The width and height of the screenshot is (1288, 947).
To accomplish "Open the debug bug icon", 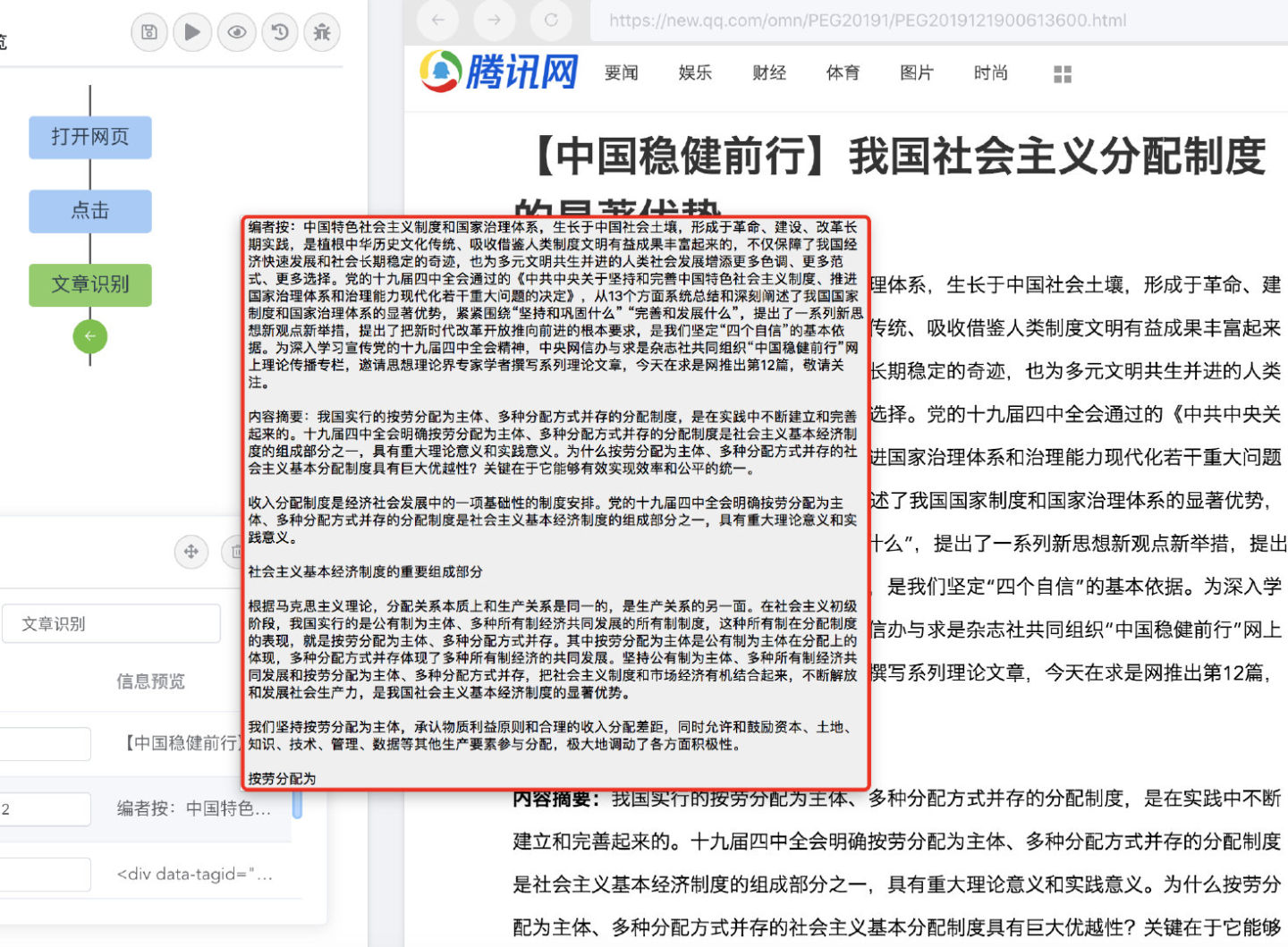I will [322, 32].
